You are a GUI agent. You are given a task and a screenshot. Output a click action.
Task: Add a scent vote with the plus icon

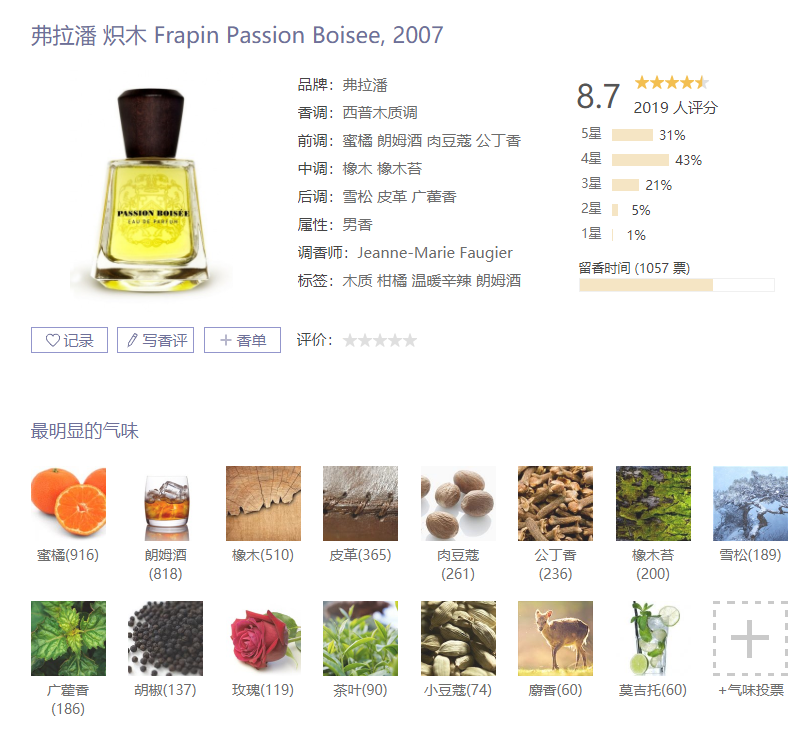750,638
